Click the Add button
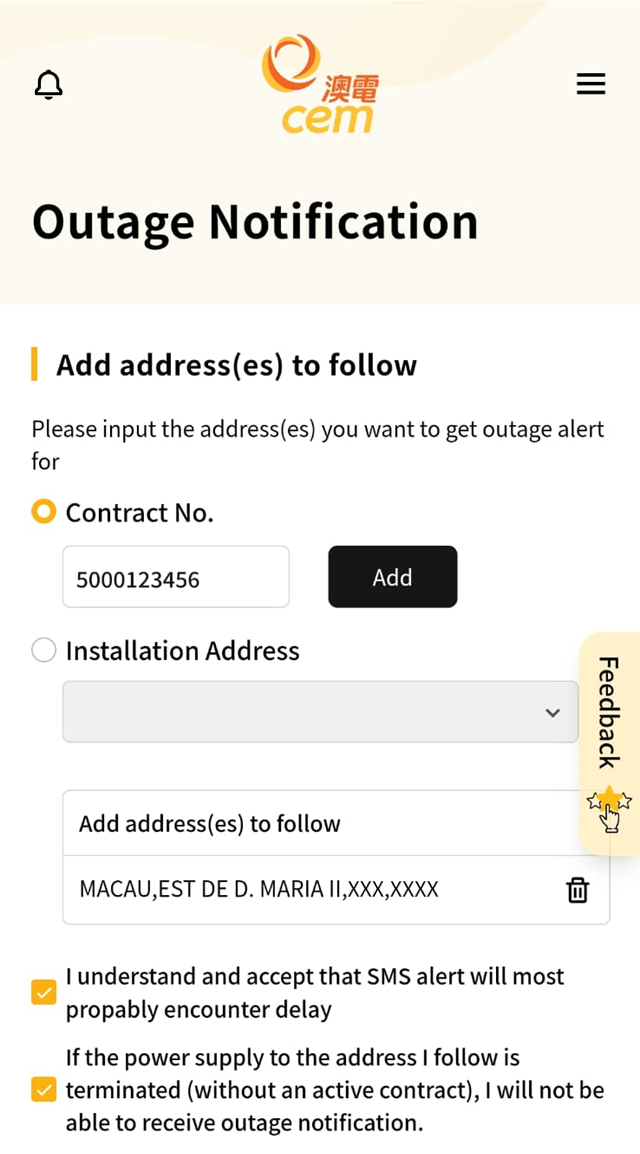 coord(392,576)
